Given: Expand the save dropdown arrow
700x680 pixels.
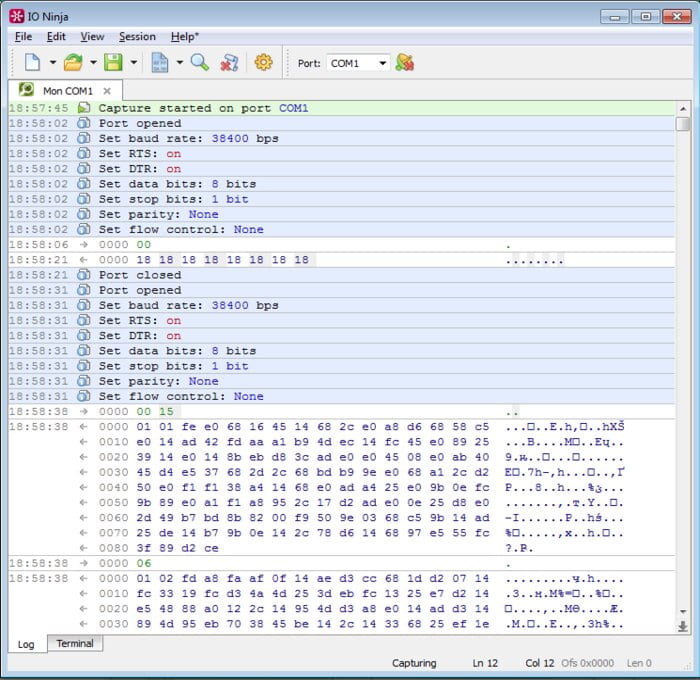Looking at the screenshot, I should [x=133, y=63].
